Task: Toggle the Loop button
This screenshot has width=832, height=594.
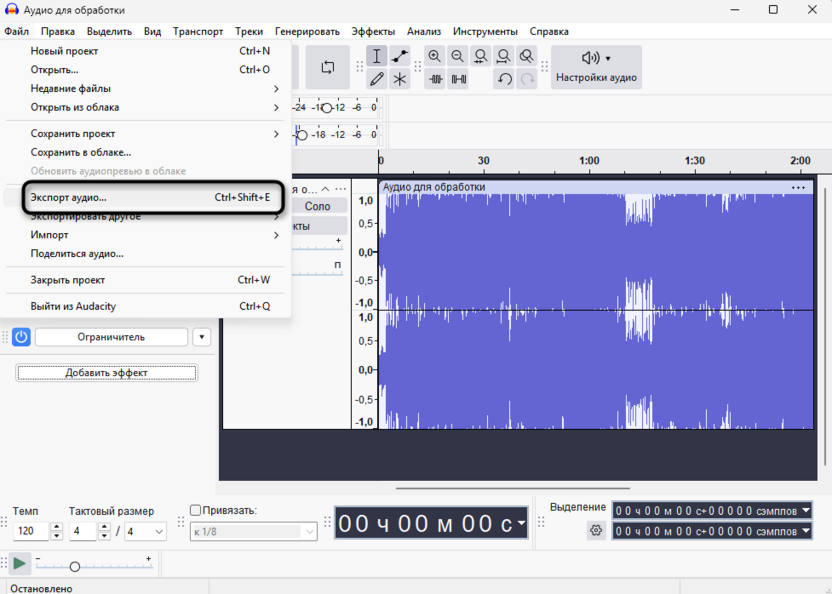Action: coord(328,67)
